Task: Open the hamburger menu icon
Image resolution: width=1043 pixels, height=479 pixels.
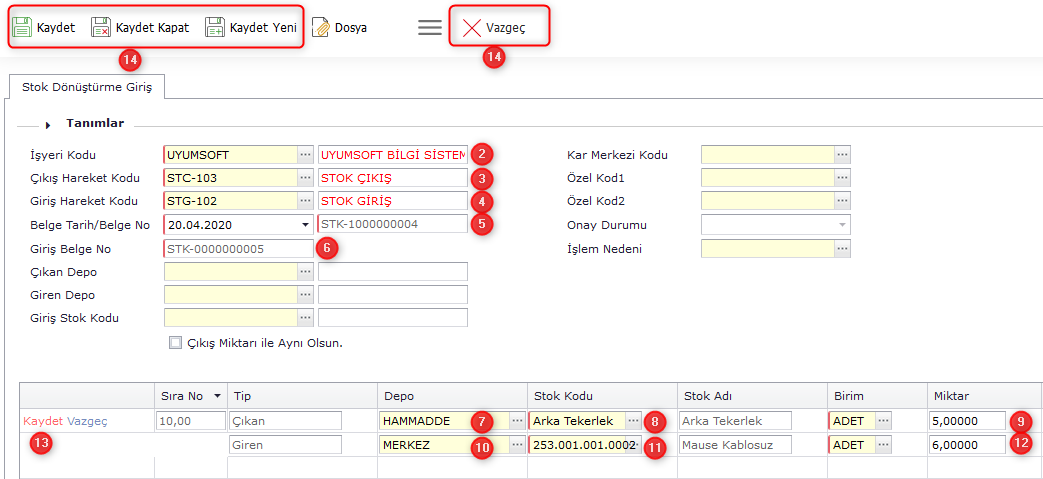Action: pyautogui.click(x=430, y=28)
